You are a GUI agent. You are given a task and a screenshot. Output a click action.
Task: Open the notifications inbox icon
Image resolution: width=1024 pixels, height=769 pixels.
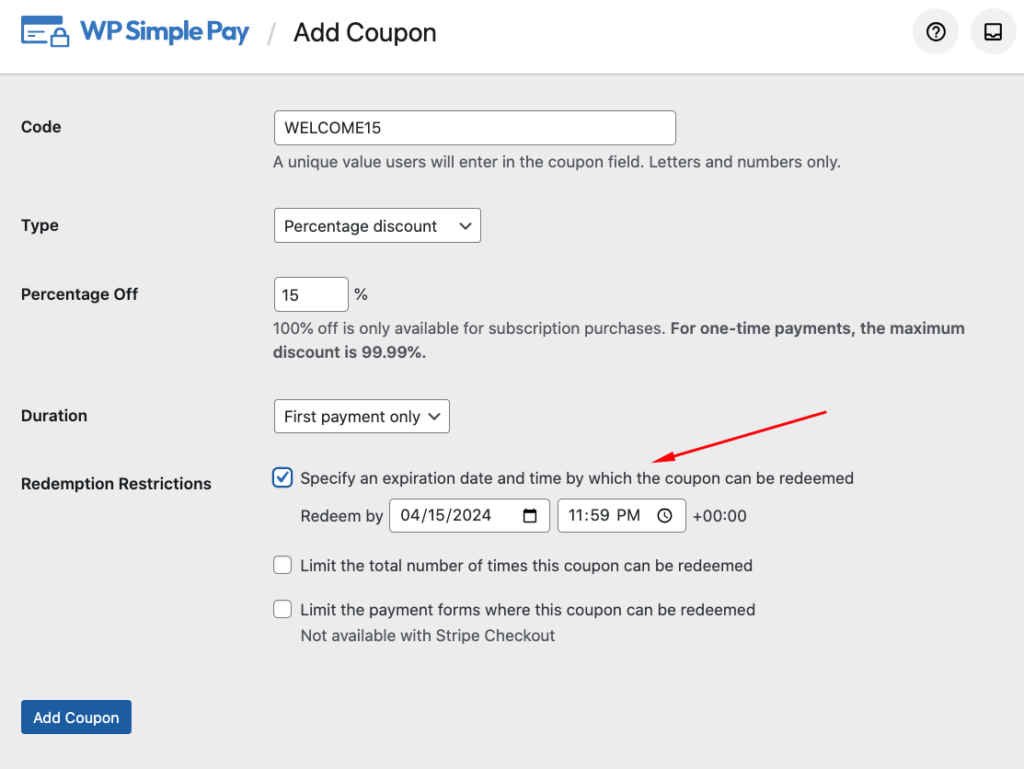coord(993,32)
